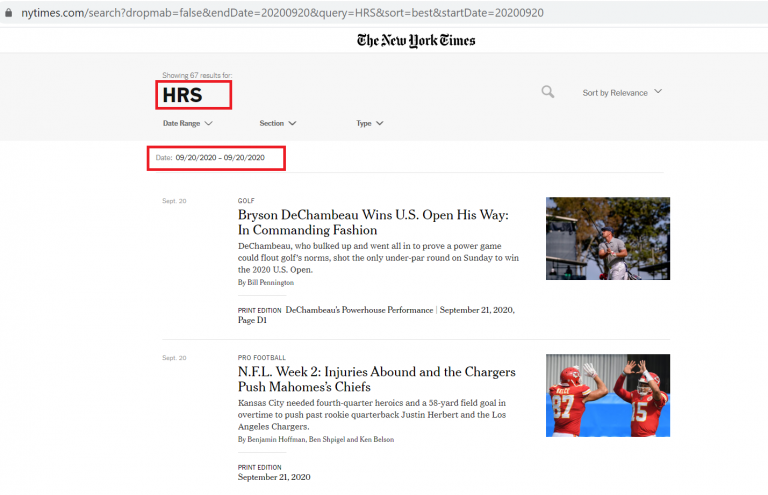Open N.F.L. Week 2 Injuries Abound article
Screen dimensions: 768x495
coord(377,379)
